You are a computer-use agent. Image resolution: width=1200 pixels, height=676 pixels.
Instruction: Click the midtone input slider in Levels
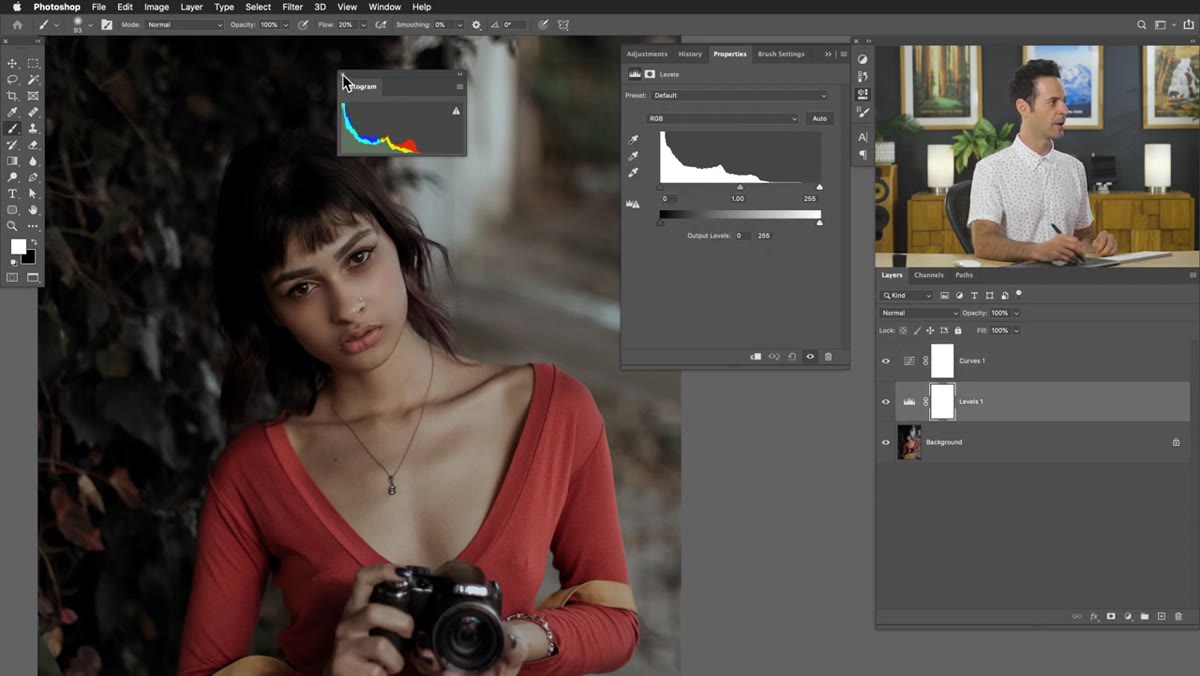click(x=740, y=187)
